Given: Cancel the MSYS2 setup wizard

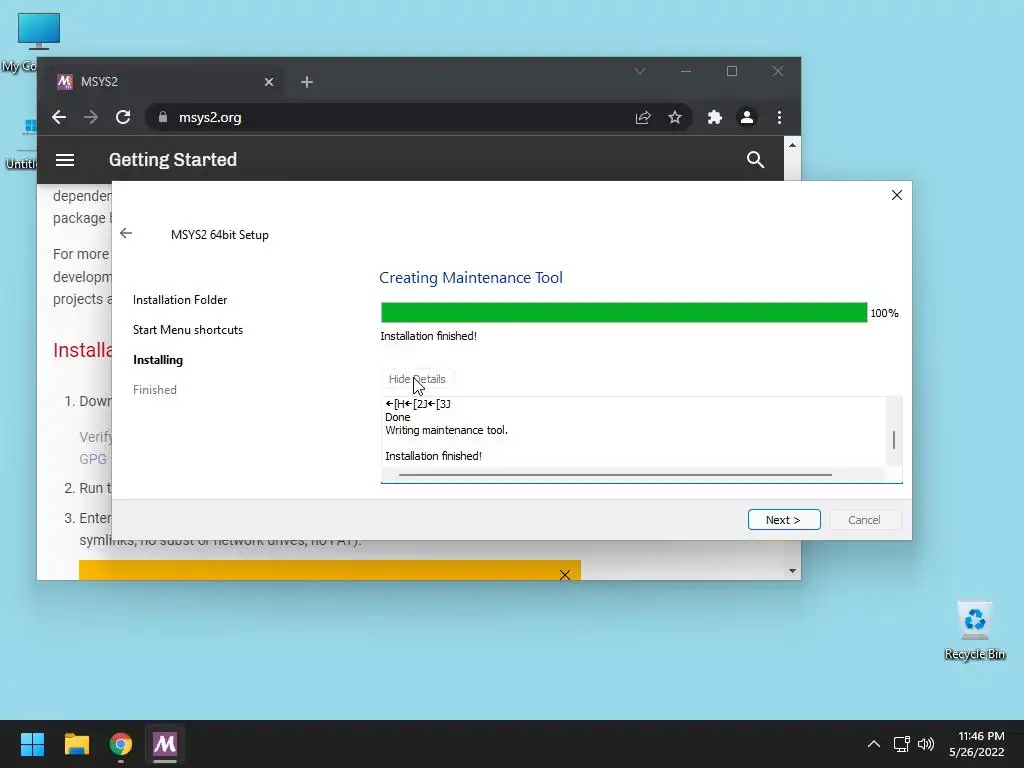Looking at the screenshot, I should click(x=865, y=520).
